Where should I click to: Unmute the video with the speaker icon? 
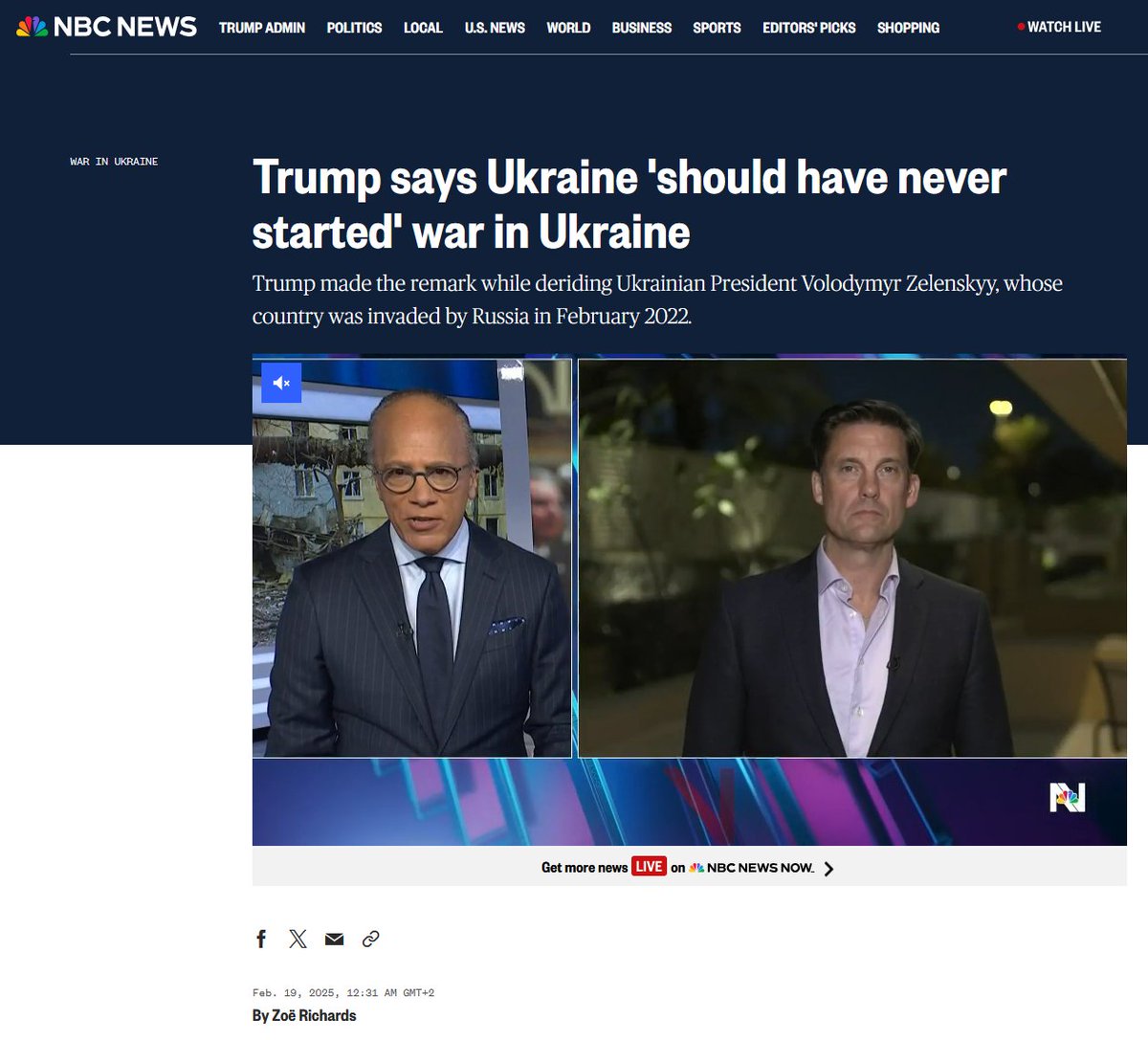click(282, 383)
